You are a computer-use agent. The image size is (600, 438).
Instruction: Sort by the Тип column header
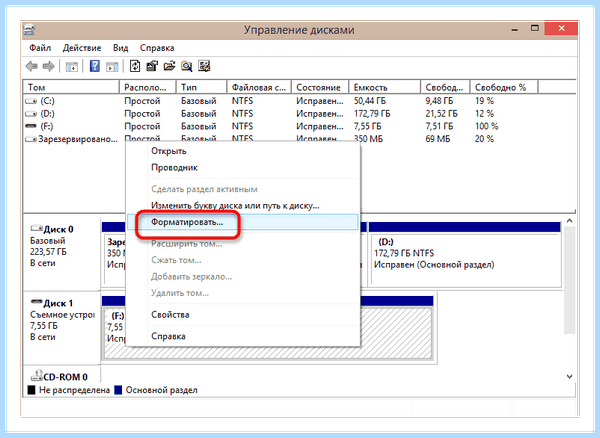tap(202, 87)
